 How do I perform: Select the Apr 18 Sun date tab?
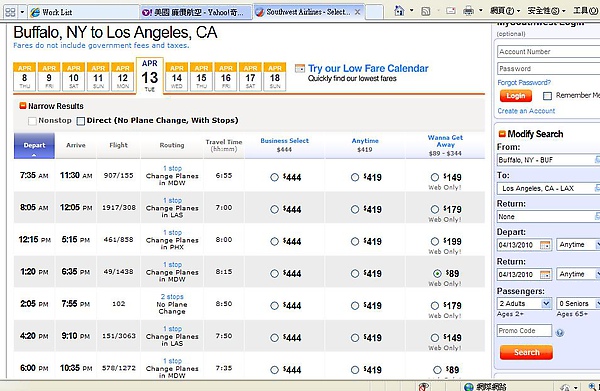pos(275,77)
